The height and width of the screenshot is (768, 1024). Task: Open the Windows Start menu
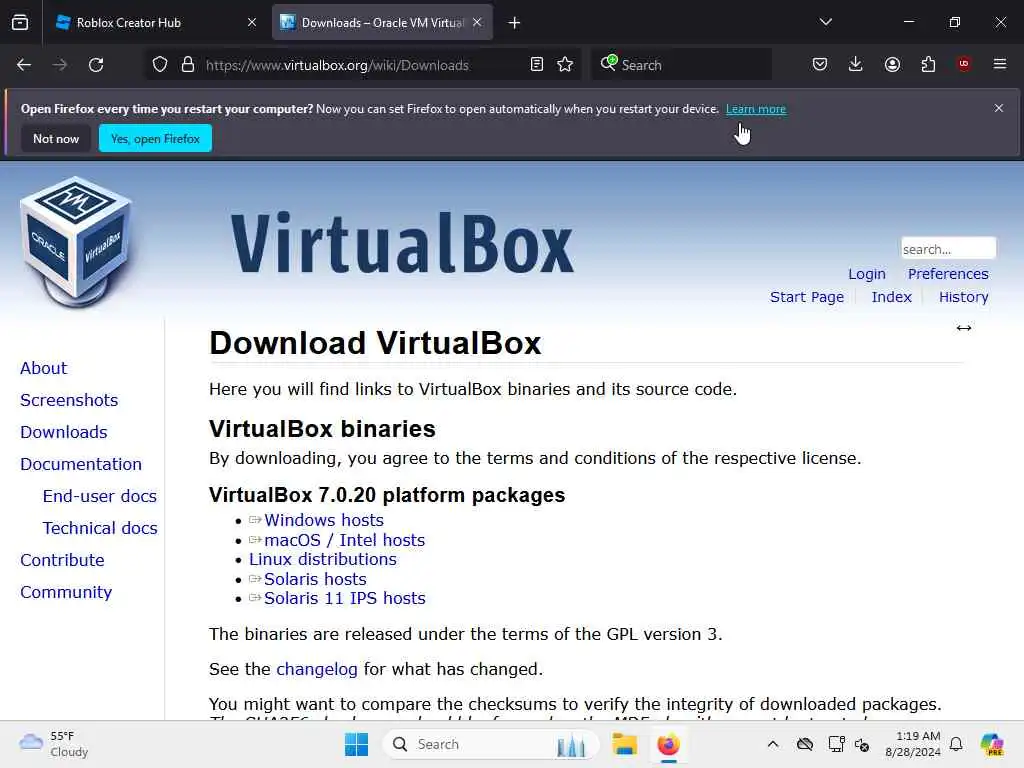tap(357, 744)
